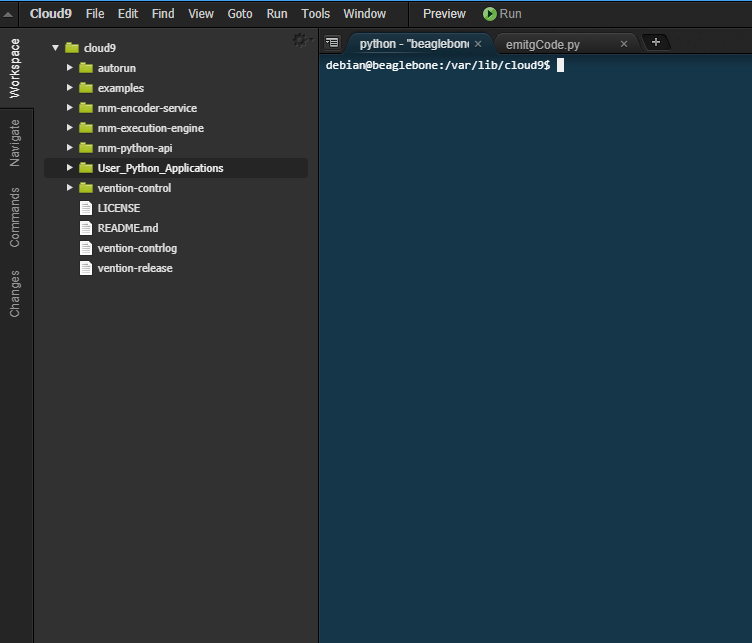Click the Preview button
The image size is (752, 643).
444,14
